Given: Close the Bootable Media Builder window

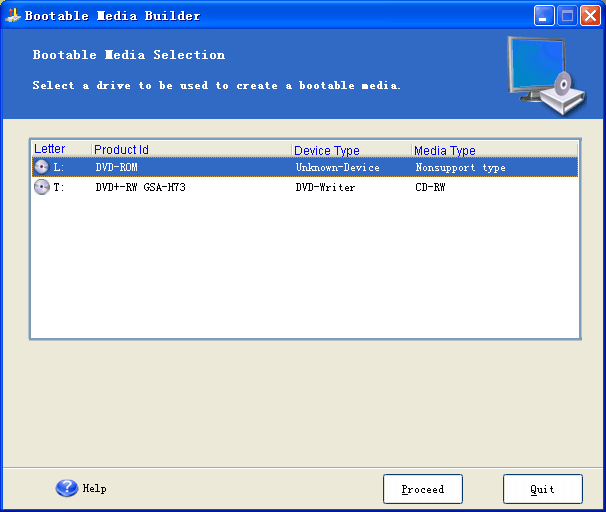Looking at the screenshot, I should click(x=590, y=16).
